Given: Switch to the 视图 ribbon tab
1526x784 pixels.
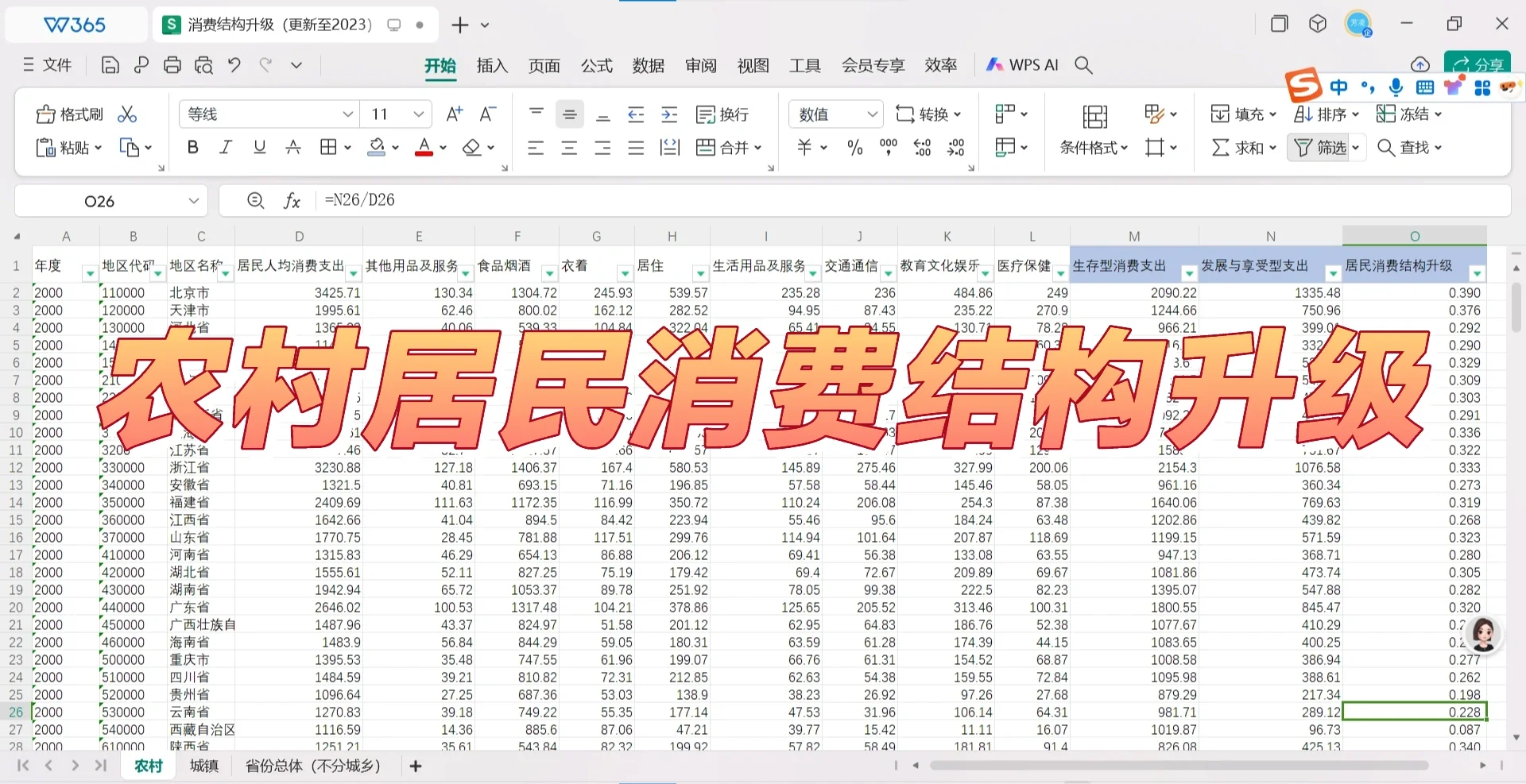Looking at the screenshot, I should [x=753, y=65].
